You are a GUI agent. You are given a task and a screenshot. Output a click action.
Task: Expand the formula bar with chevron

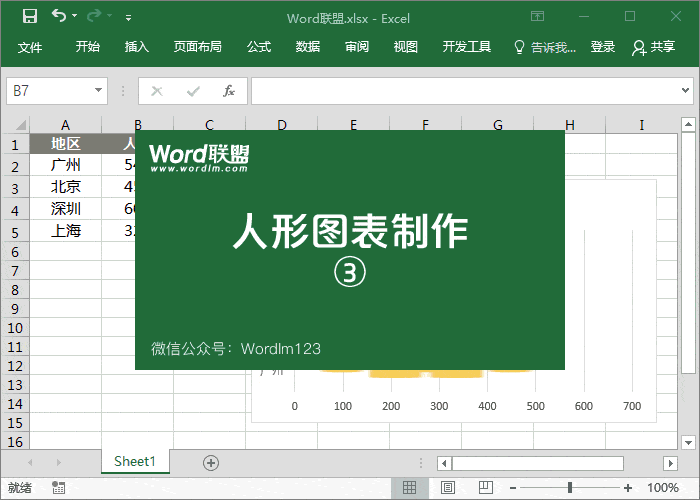685,91
